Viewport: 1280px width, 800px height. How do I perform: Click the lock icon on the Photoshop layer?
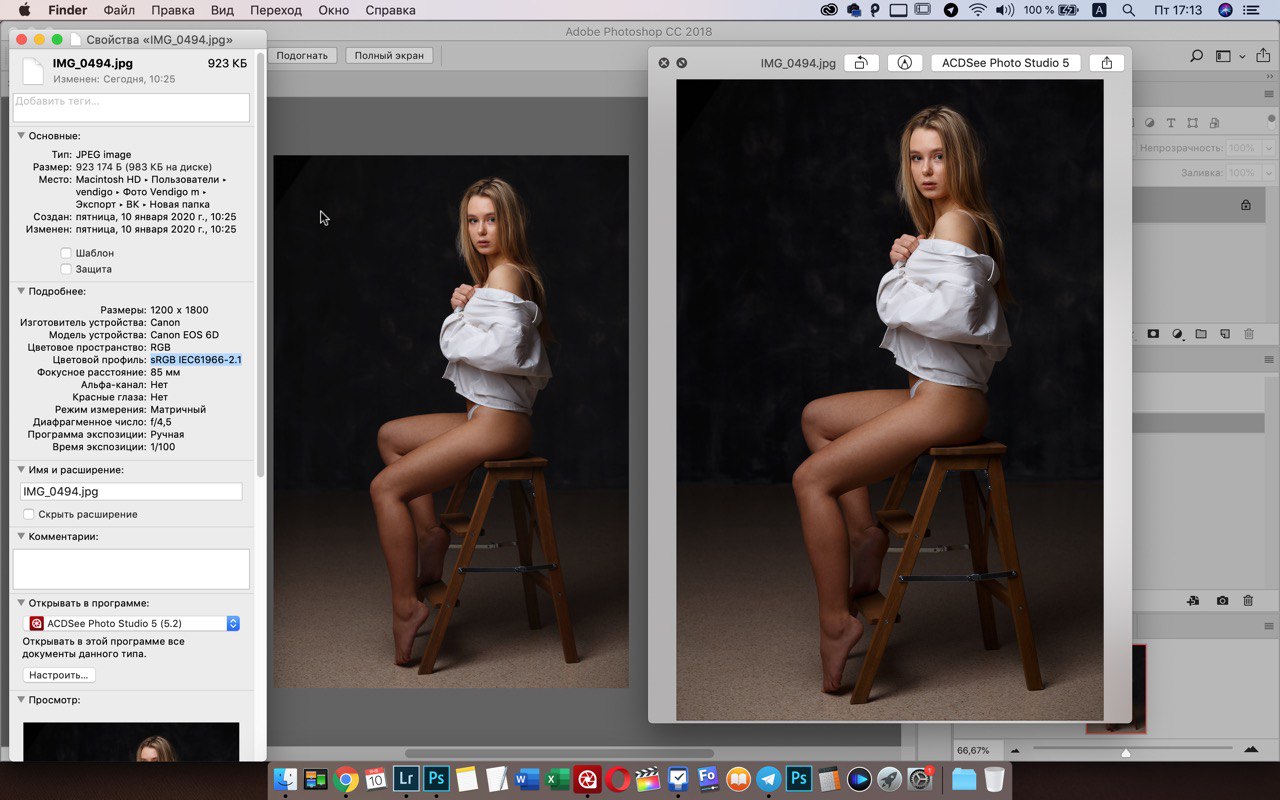pos(1245,205)
